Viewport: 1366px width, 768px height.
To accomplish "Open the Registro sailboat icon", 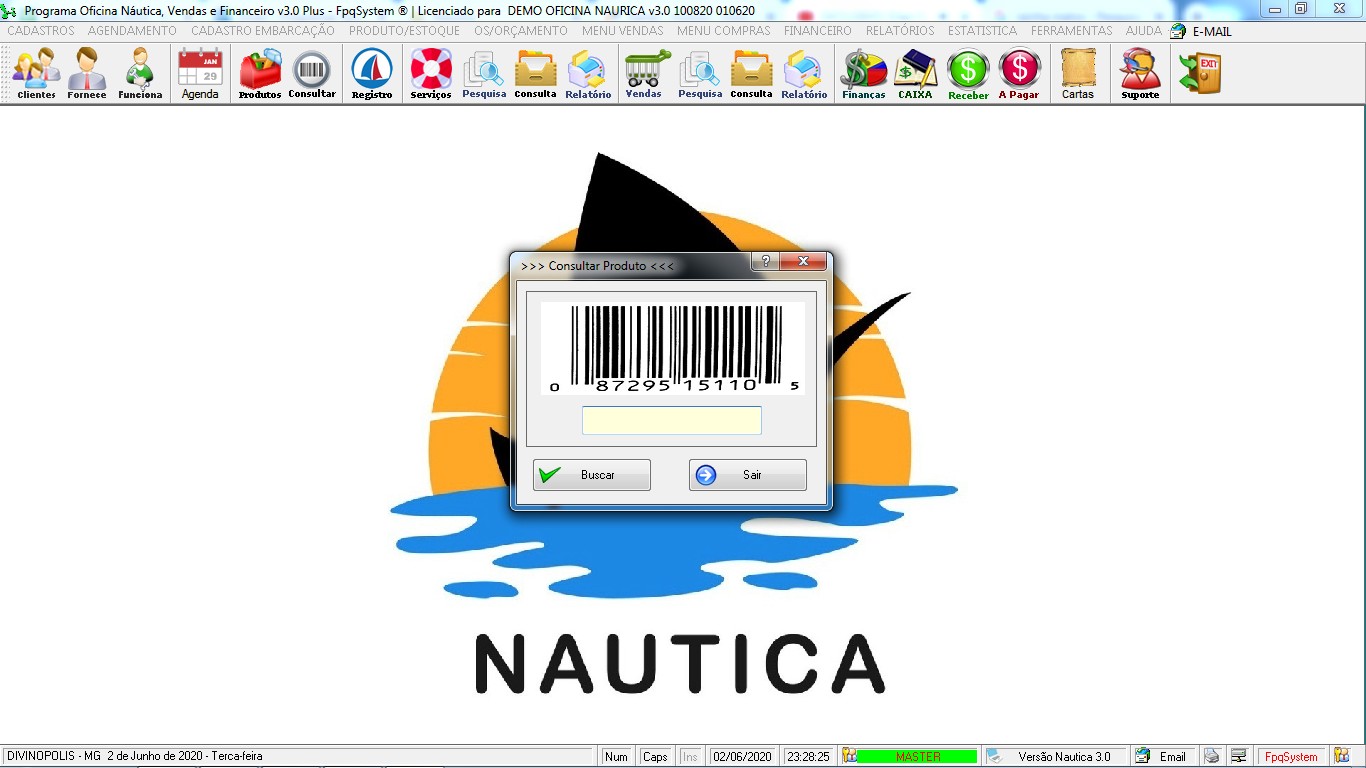I will coord(372,74).
